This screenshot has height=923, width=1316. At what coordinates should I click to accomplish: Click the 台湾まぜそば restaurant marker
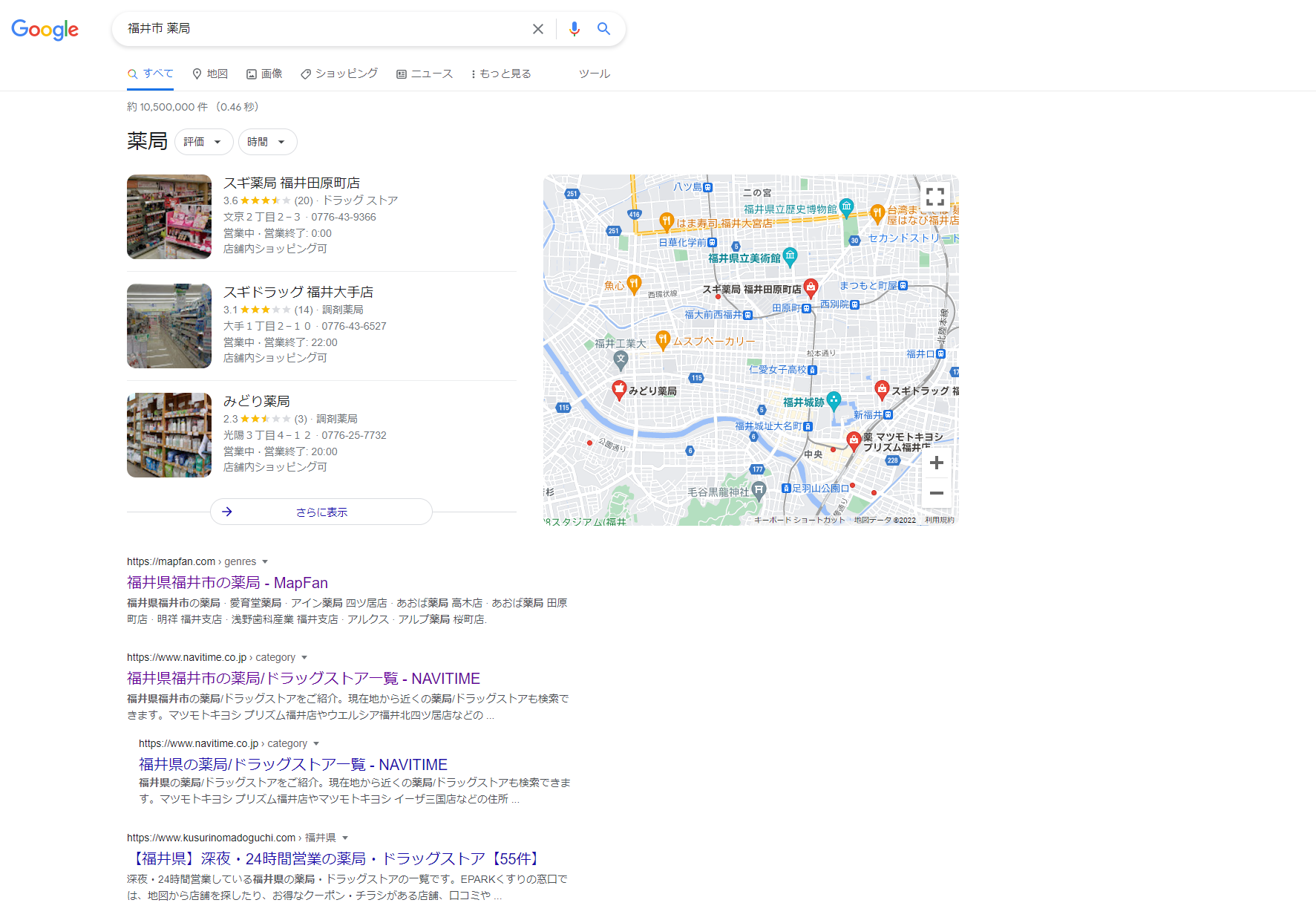[x=877, y=213]
